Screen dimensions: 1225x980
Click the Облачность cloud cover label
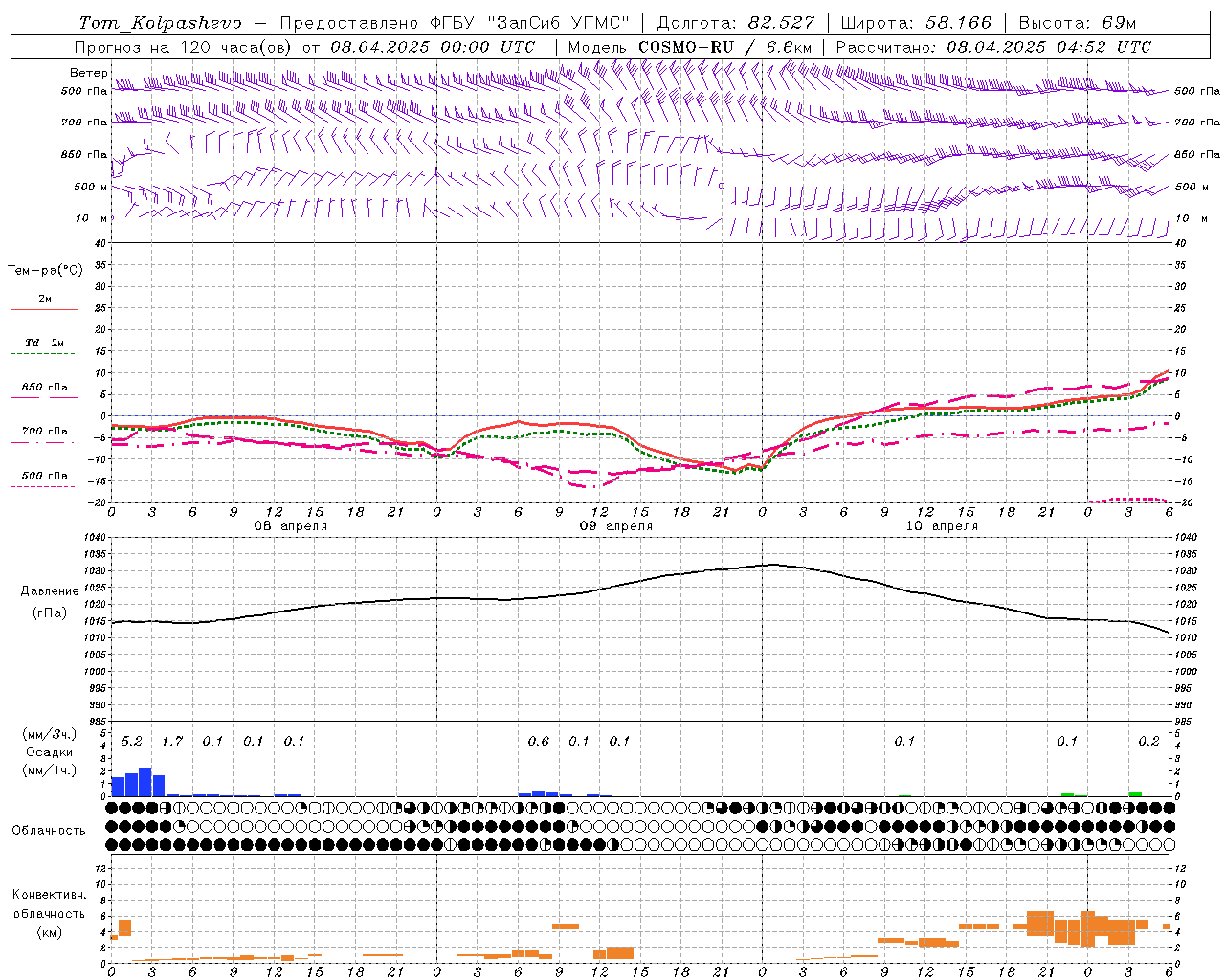(49, 830)
